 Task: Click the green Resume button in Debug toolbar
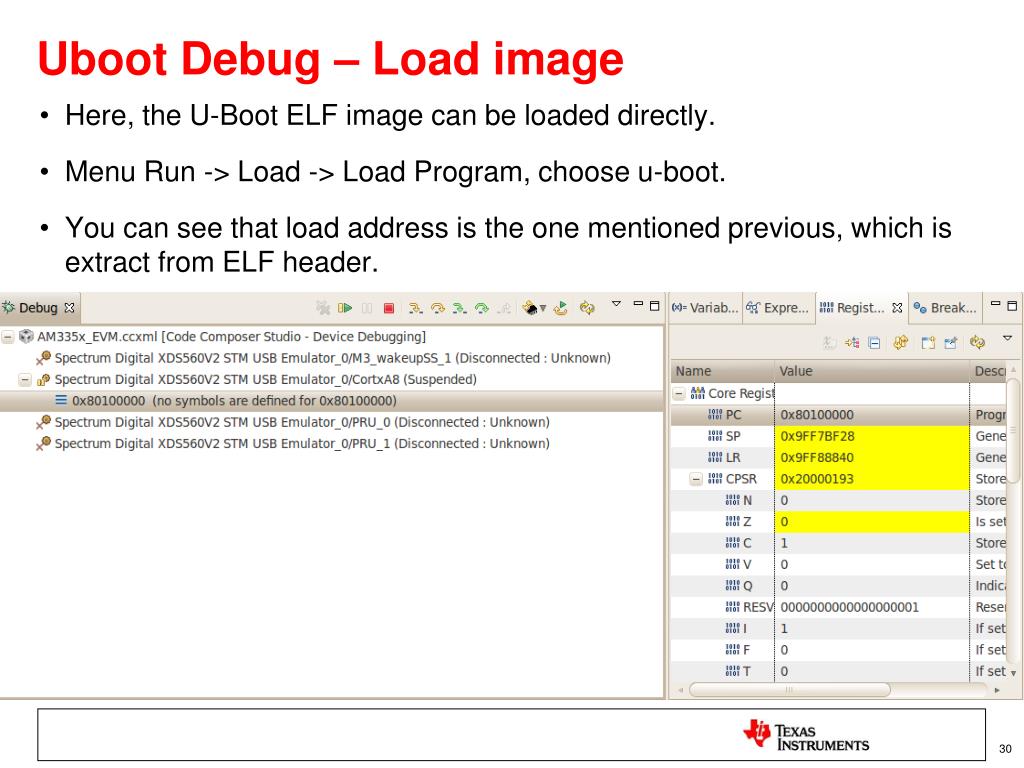tap(345, 308)
